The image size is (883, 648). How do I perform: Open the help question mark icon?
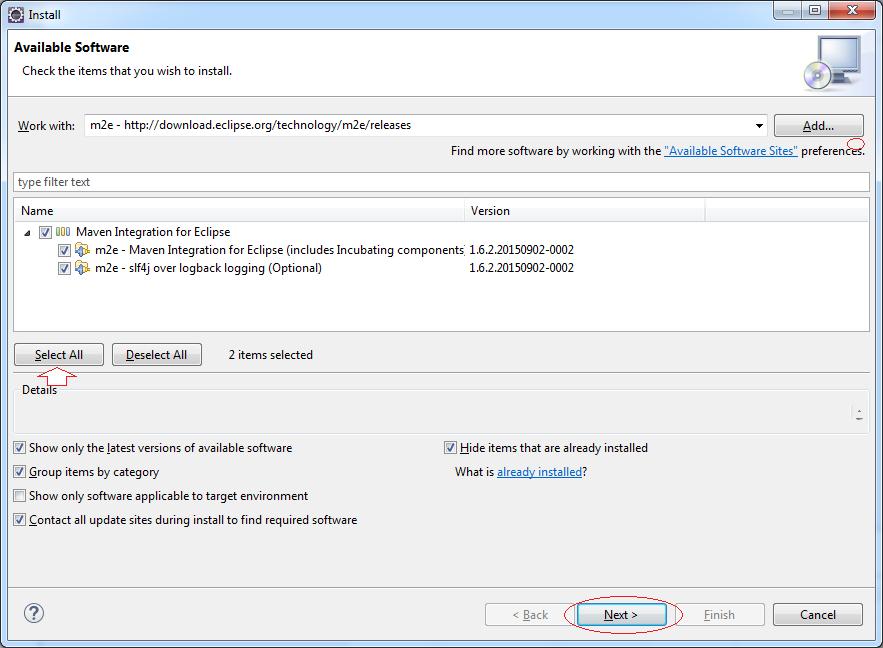pos(34,613)
